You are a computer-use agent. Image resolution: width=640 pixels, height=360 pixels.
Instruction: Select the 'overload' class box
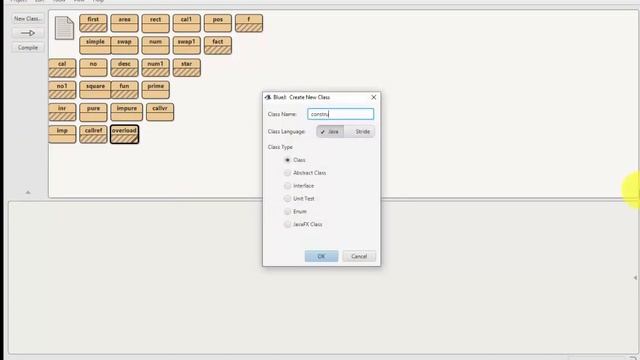click(x=124, y=134)
